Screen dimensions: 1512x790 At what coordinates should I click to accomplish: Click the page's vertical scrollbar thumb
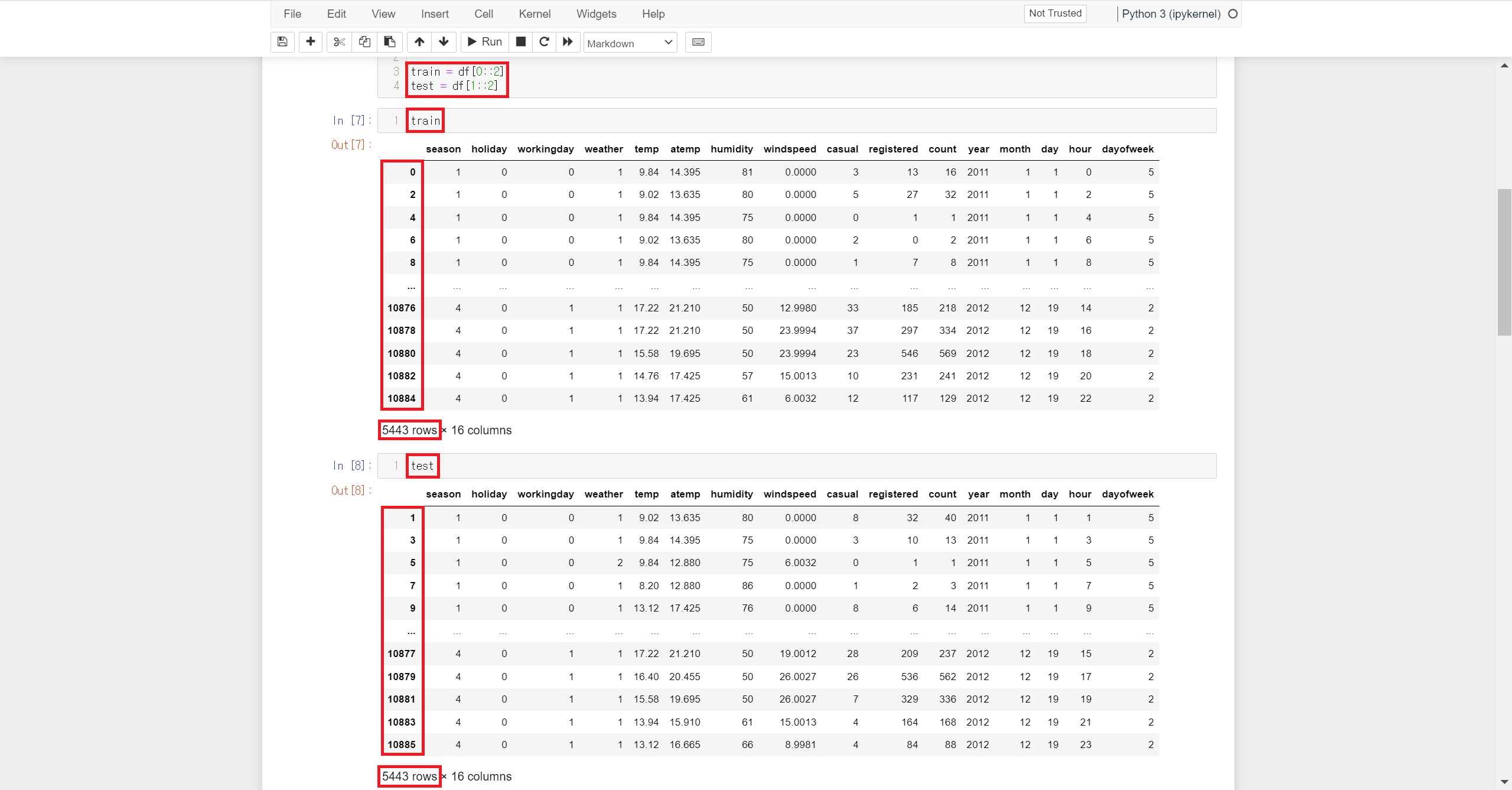(x=1504, y=262)
